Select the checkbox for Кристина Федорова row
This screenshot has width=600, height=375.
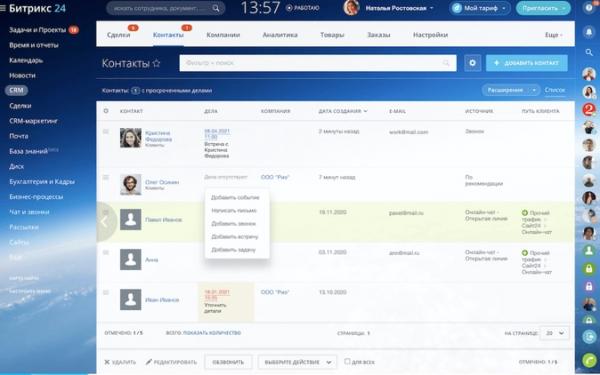pos(106,132)
